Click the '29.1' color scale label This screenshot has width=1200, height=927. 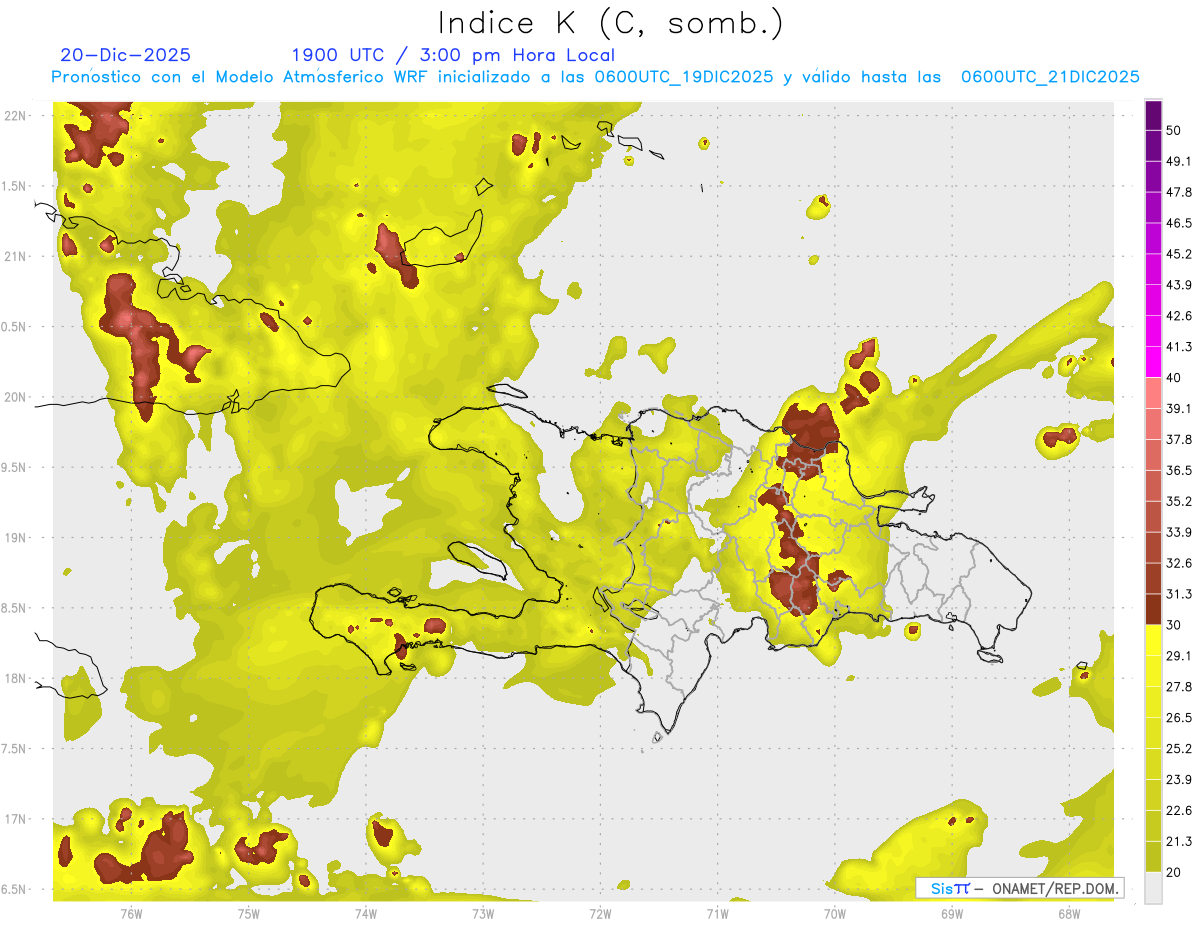(1179, 656)
